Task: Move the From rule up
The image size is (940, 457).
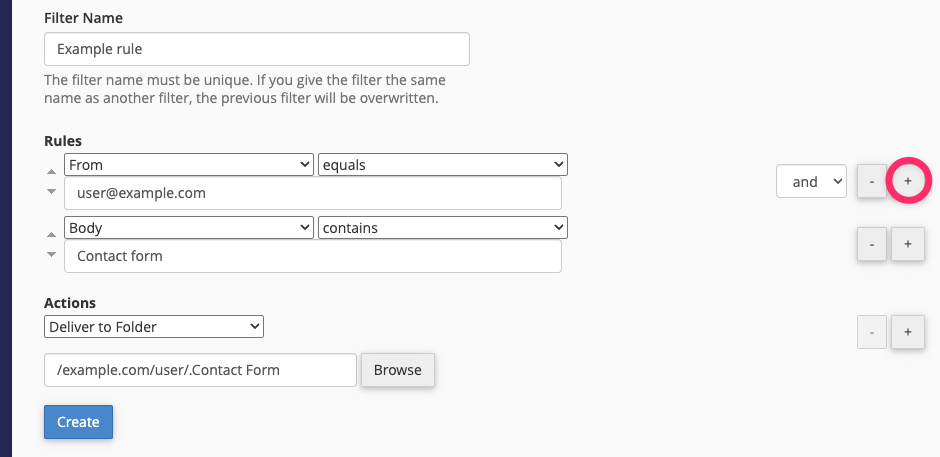Action: [x=52, y=172]
